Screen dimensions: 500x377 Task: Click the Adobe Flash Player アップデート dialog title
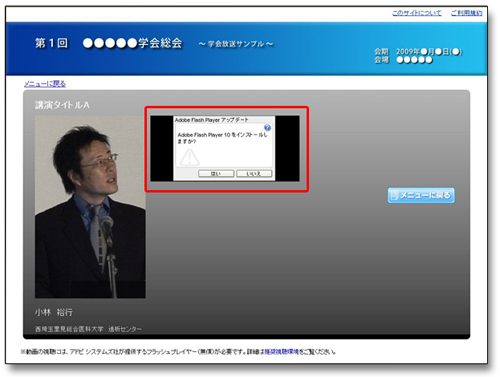click(211, 120)
